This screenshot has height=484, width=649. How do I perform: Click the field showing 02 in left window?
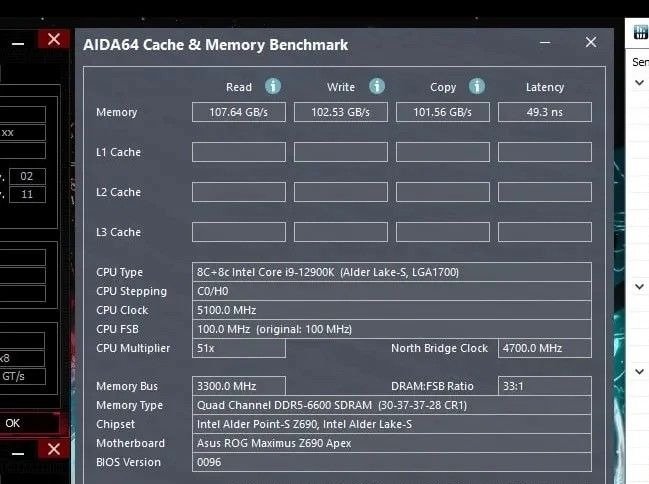(x=27, y=176)
